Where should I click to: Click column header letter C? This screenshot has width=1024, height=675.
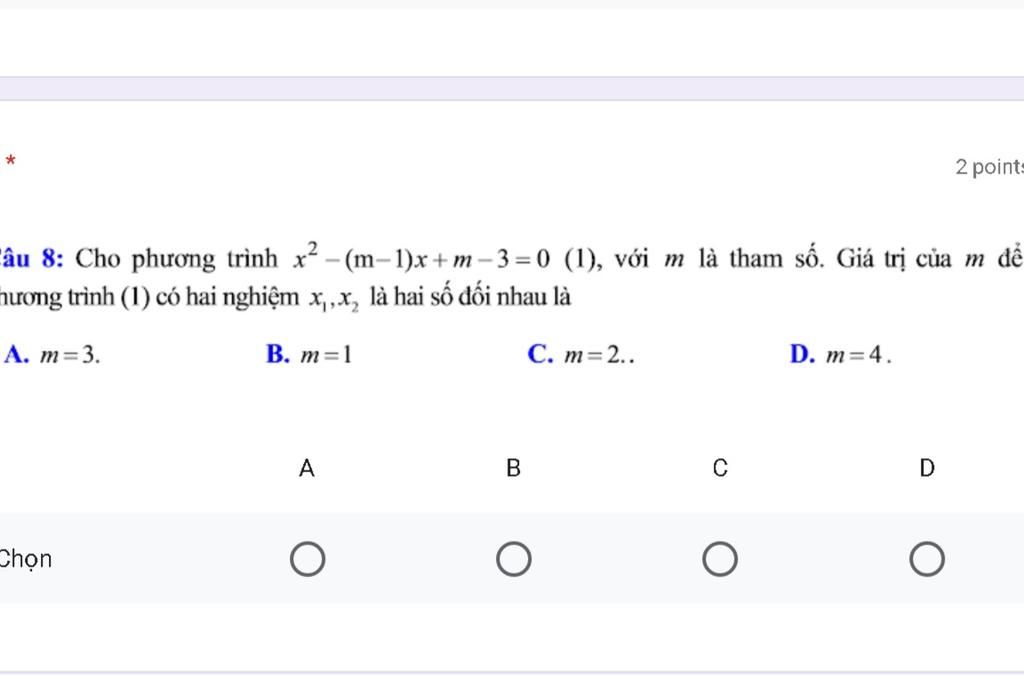720,468
